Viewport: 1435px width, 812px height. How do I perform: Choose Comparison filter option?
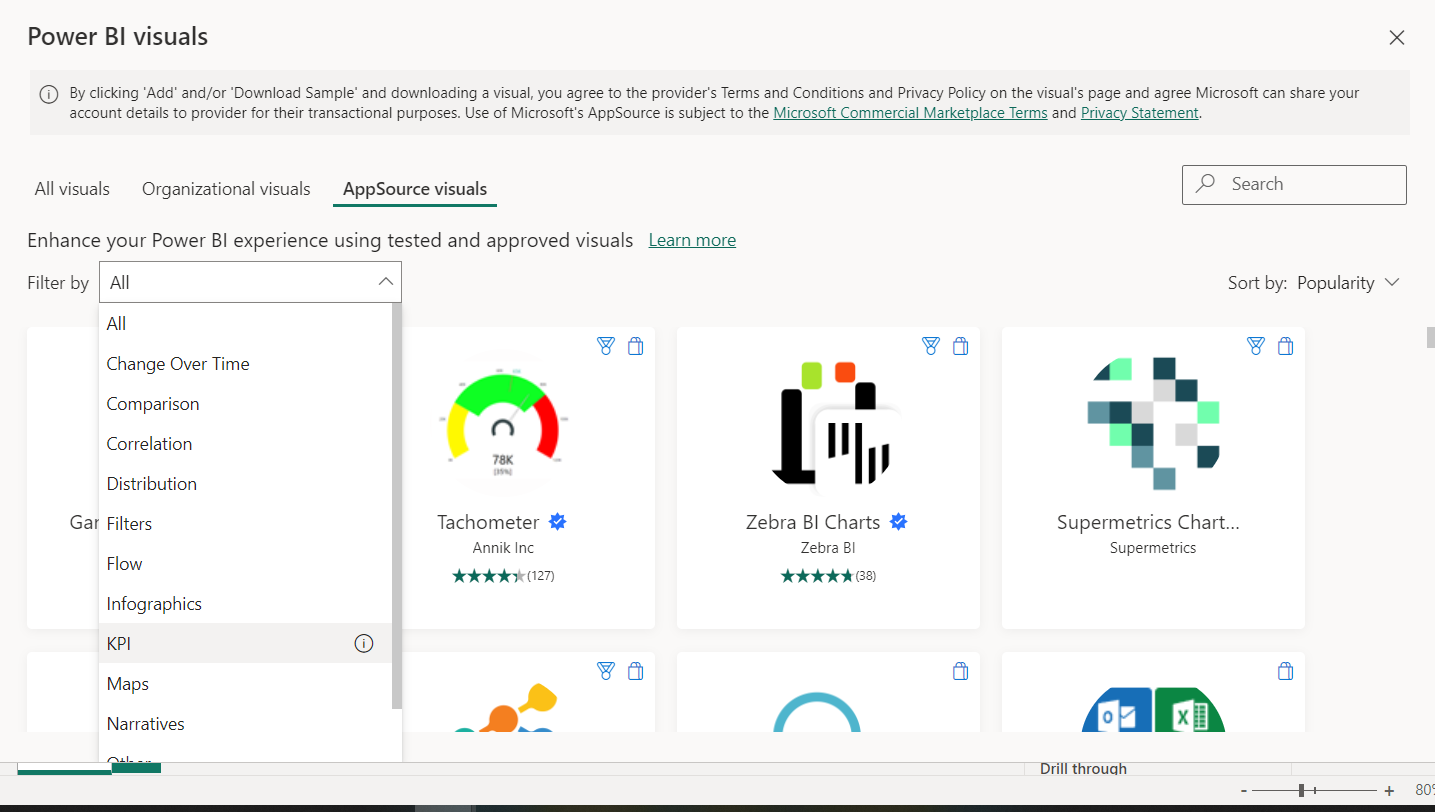pos(245,403)
